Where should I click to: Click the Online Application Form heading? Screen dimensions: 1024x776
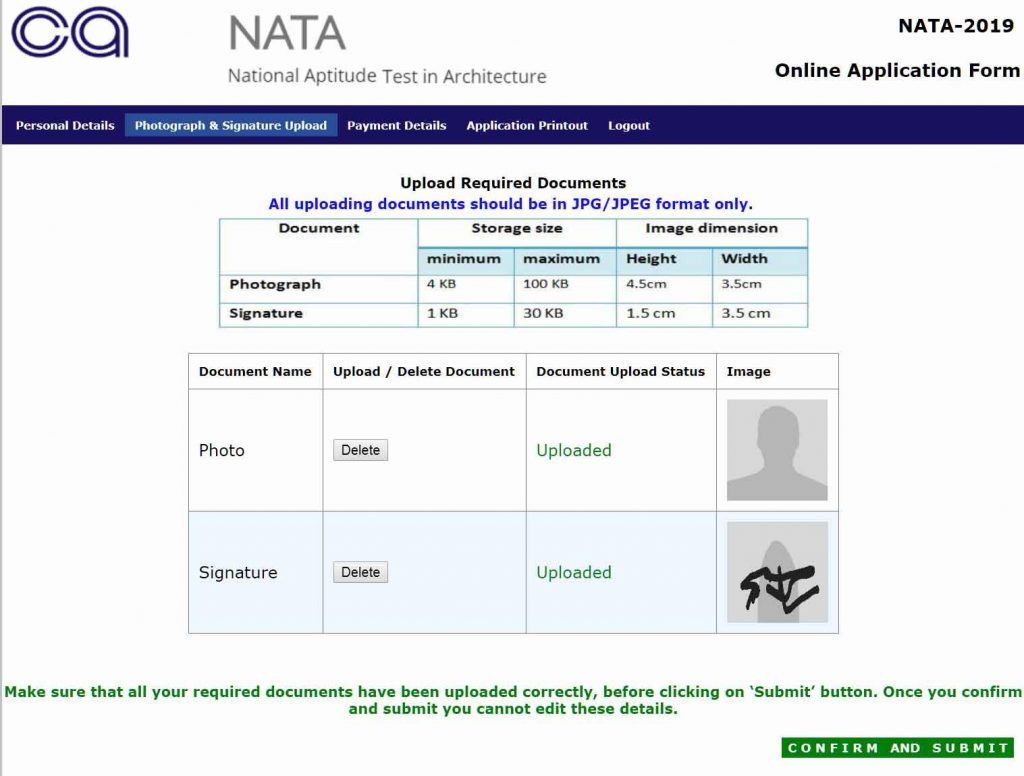click(897, 70)
